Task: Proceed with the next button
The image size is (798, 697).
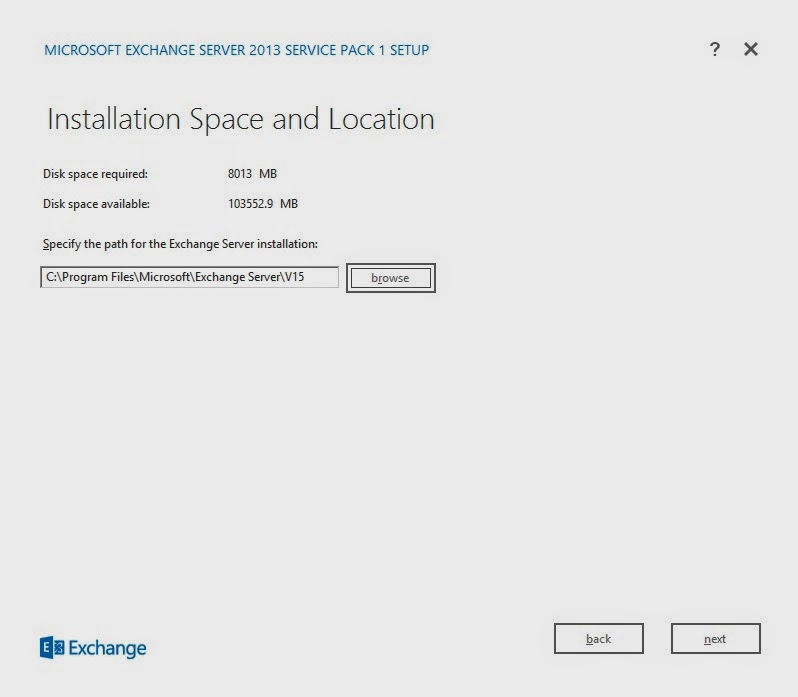Action: 715,639
